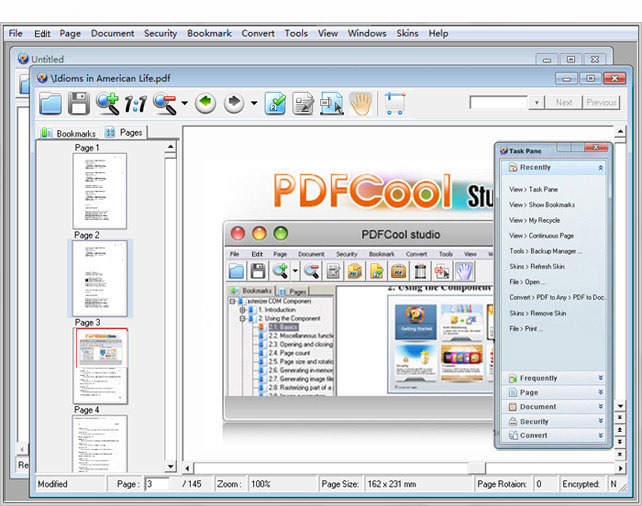Open the Bookmark menu
642x506 pixels.
209,33
